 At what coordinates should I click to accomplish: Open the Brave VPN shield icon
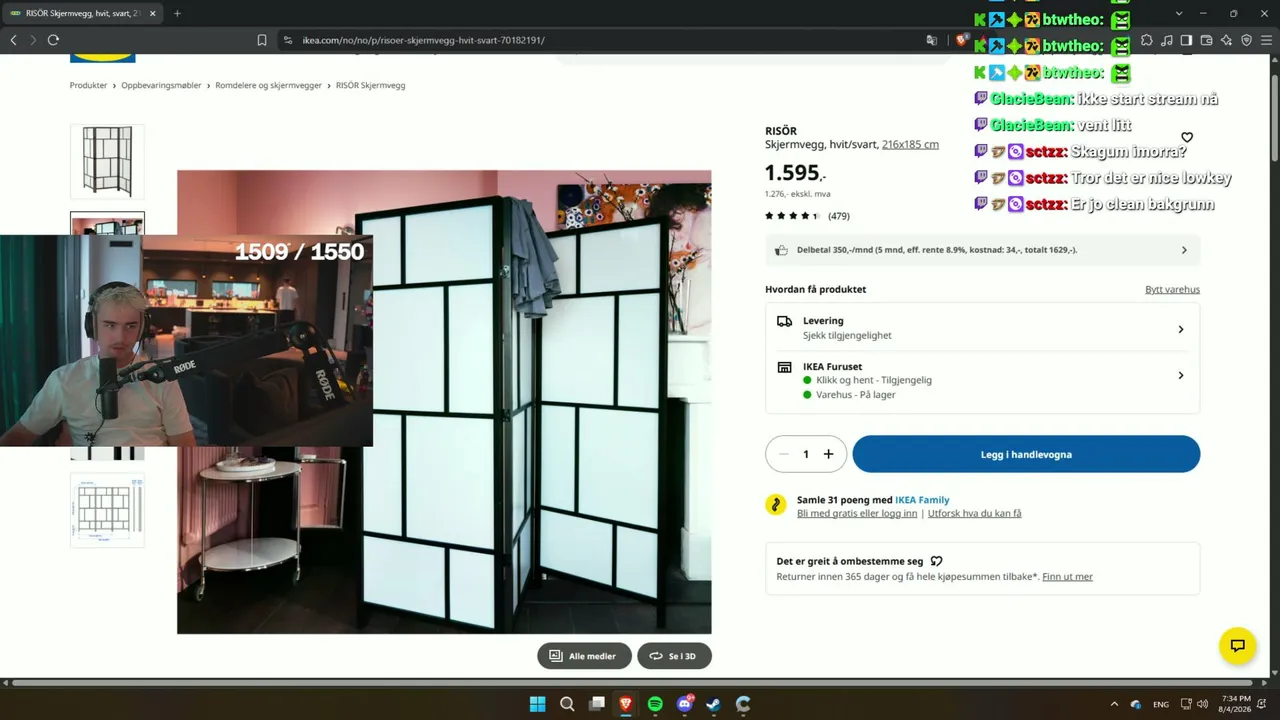click(1246, 40)
